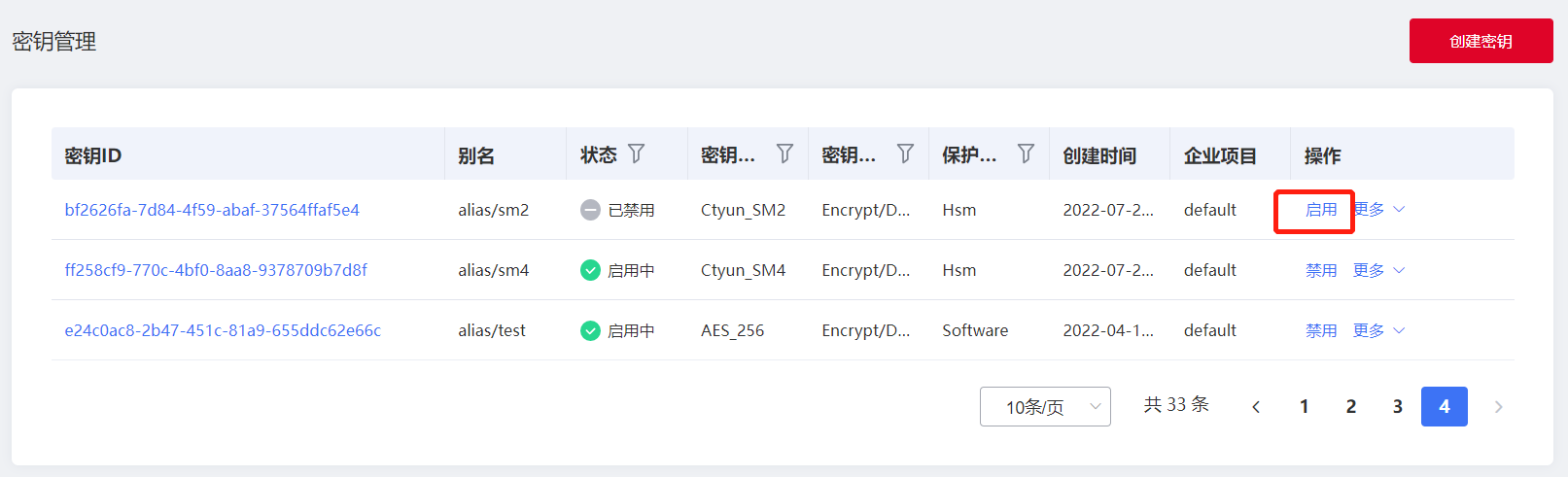This screenshot has width=1568, height=477.
Task: Click the 创建密钥 button
Action: point(1481,41)
